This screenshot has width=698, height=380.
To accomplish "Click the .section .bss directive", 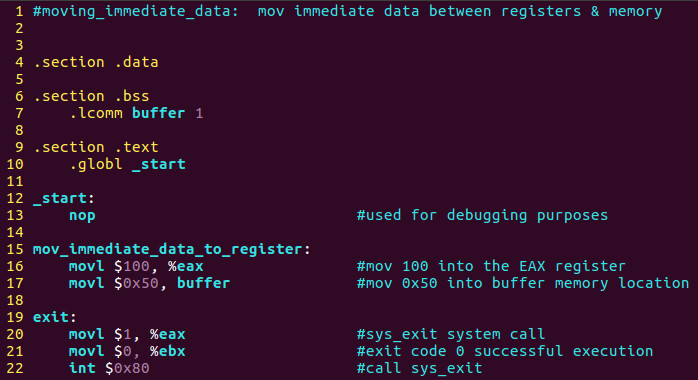I will tap(91, 96).
